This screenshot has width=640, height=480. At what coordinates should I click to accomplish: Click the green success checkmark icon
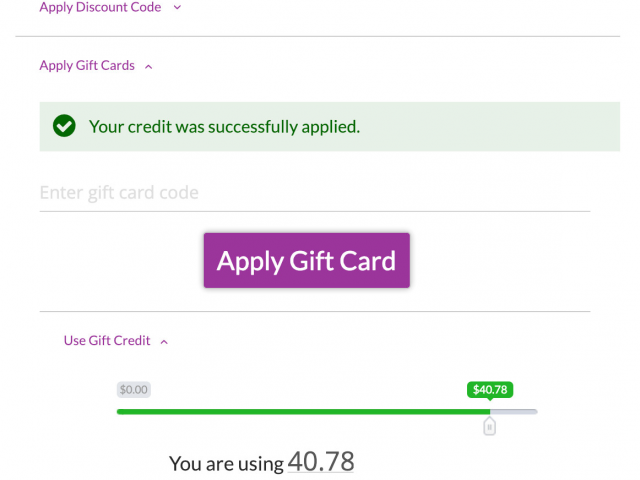click(64, 126)
